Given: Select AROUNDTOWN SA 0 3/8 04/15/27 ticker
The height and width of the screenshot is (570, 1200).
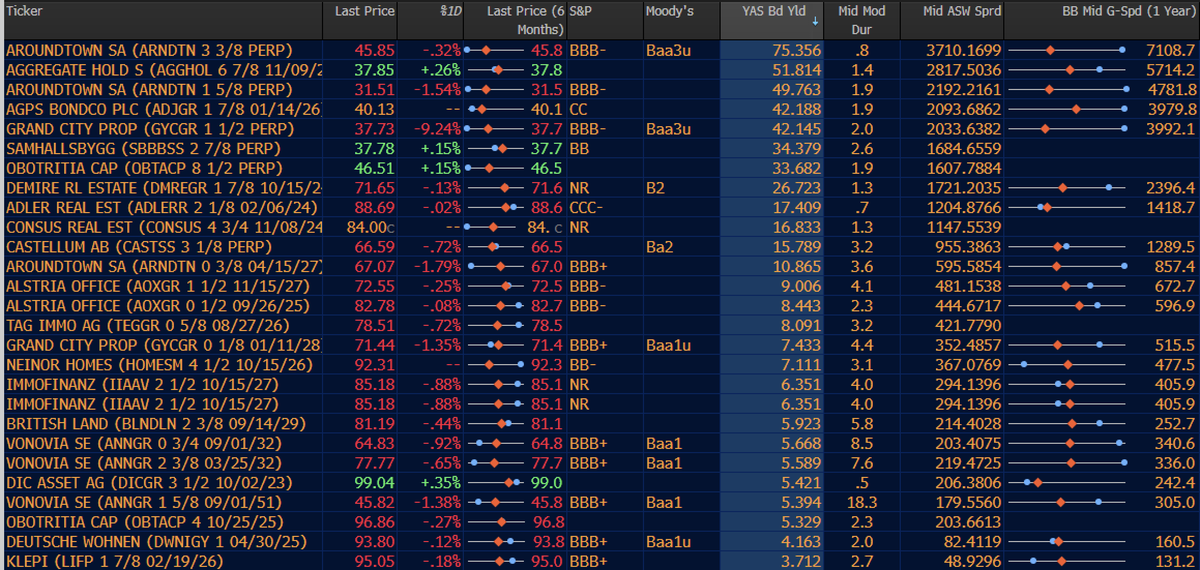Looking at the screenshot, I should (162, 266).
